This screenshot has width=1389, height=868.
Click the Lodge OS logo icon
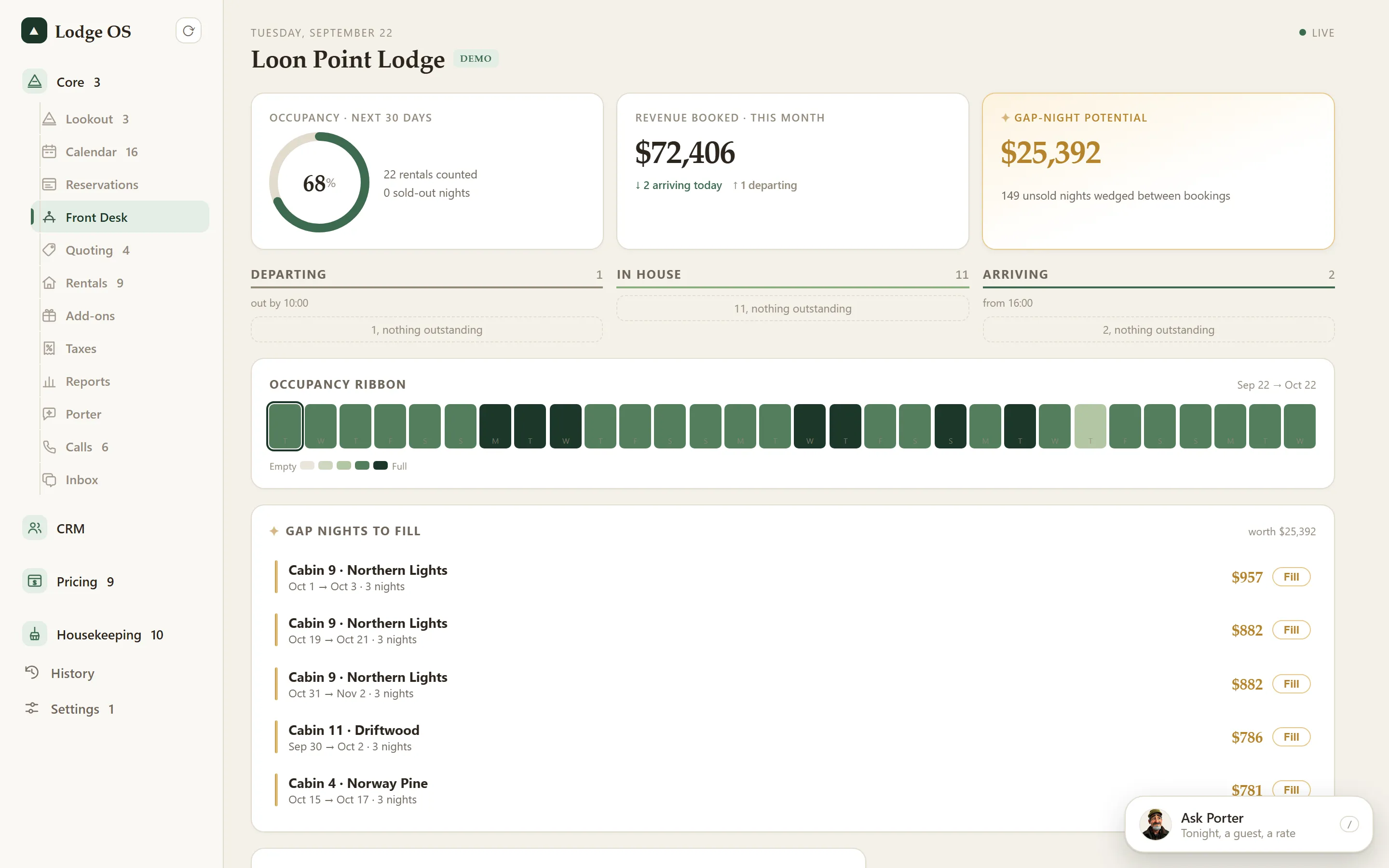click(34, 31)
